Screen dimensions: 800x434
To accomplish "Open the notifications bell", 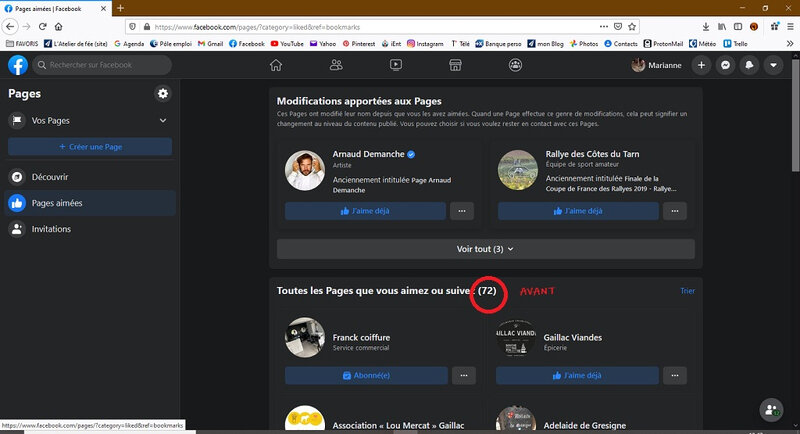I will (x=749, y=65).
